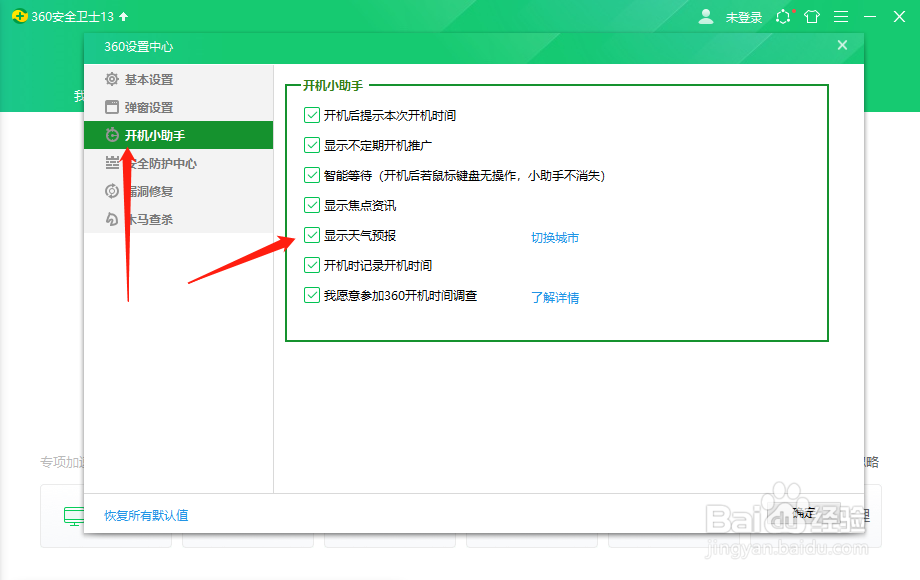Open the upgrade notification icon with red dot
The image size is (920, 580).
tap(784, 17)
